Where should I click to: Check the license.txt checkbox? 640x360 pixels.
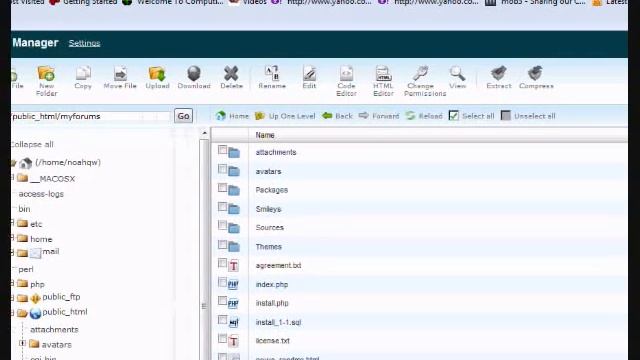coord(222,338)
